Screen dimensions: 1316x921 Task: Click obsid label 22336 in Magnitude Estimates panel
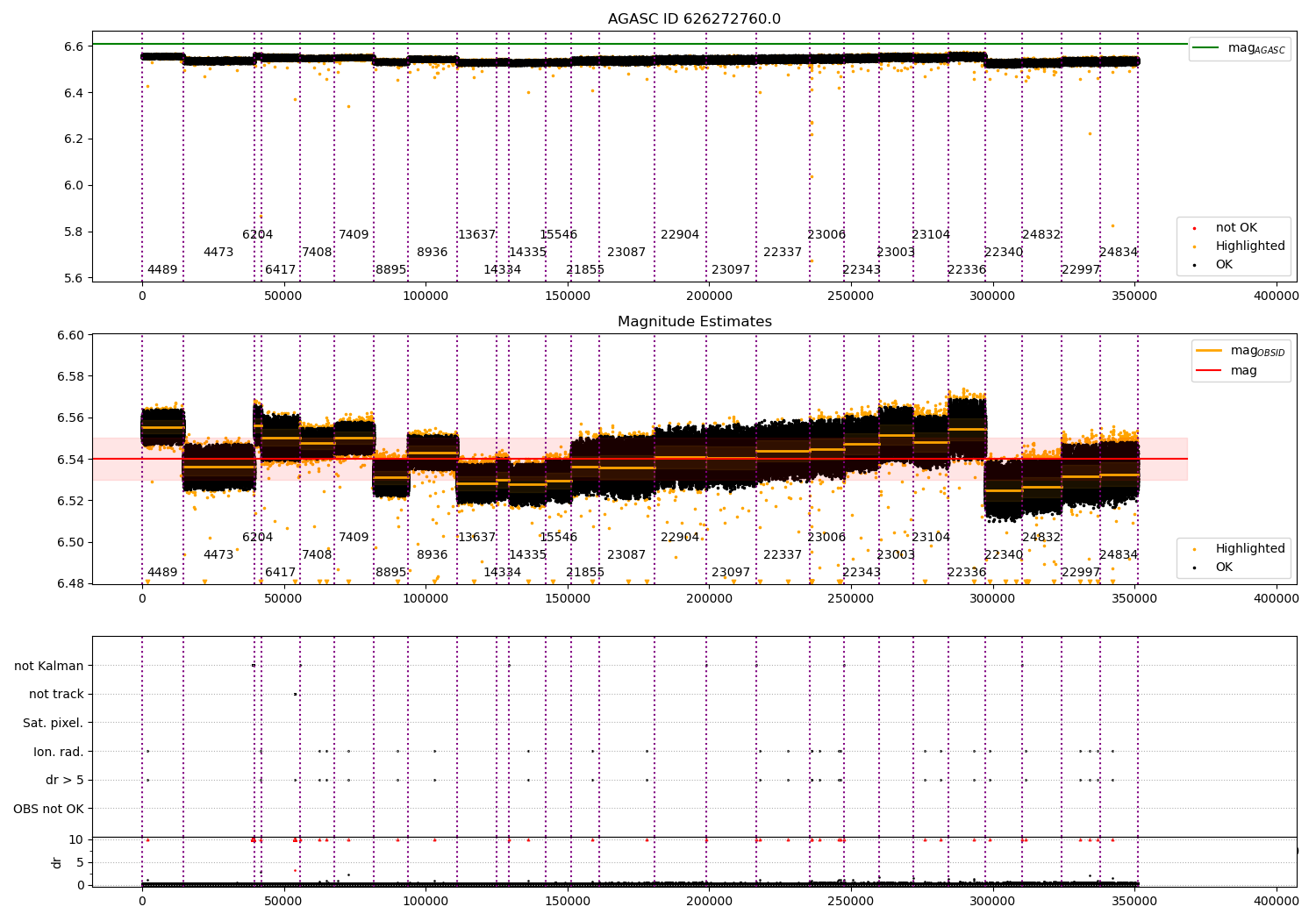pyautogui.click(x=967, y=573)
